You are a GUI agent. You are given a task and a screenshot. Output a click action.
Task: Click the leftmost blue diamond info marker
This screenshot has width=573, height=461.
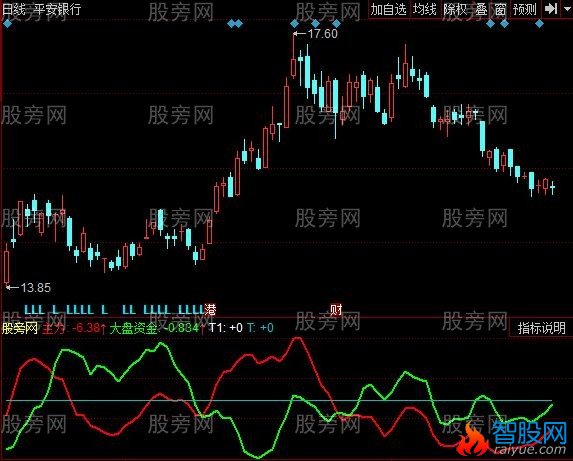[x=7, y=24]
